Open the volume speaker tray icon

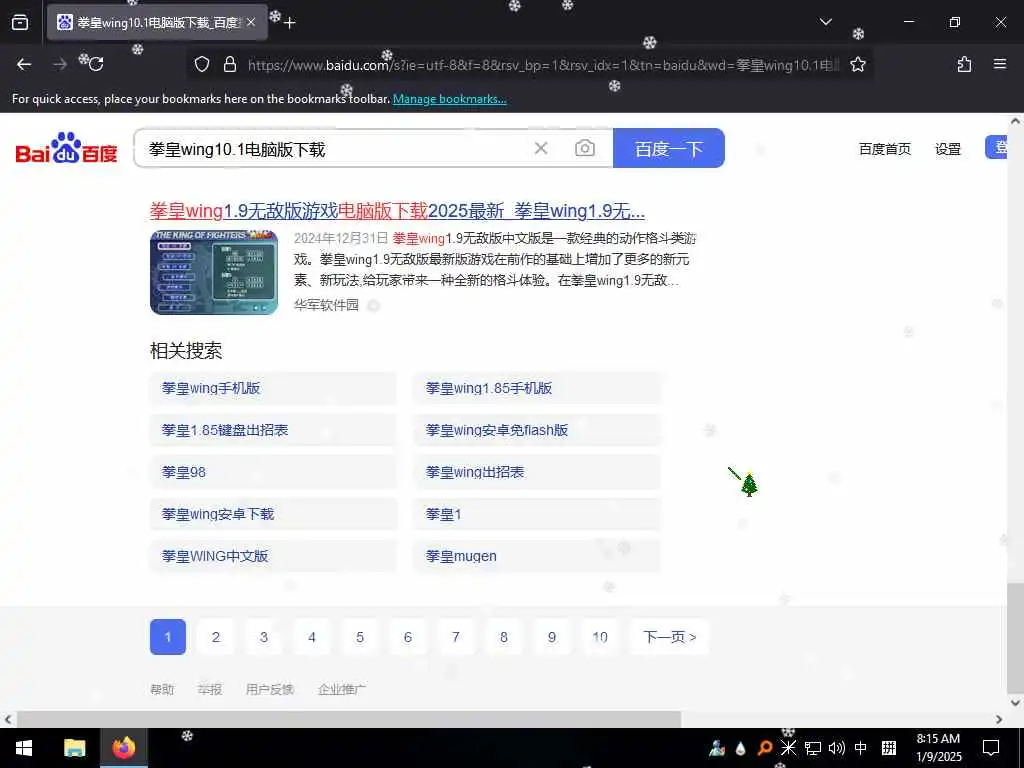tap(836, 748)
